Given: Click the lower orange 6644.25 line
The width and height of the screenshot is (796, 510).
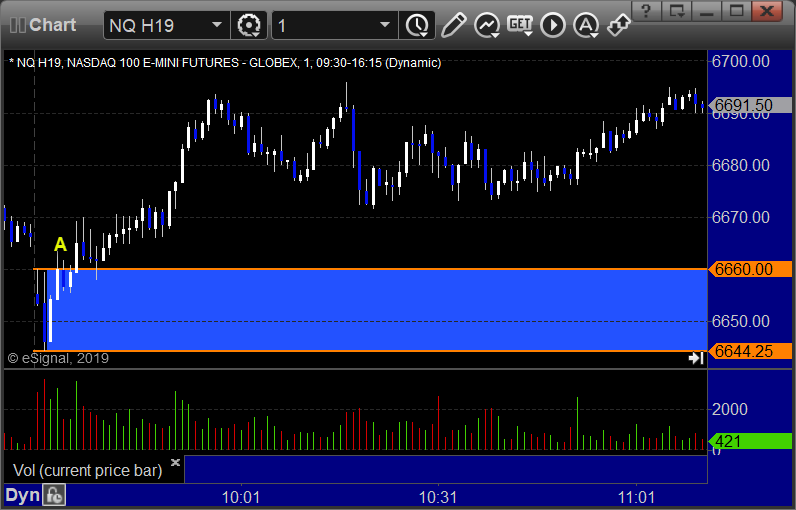Looking at the screenshot, I should pyautogui.click(x=371, y=351).
